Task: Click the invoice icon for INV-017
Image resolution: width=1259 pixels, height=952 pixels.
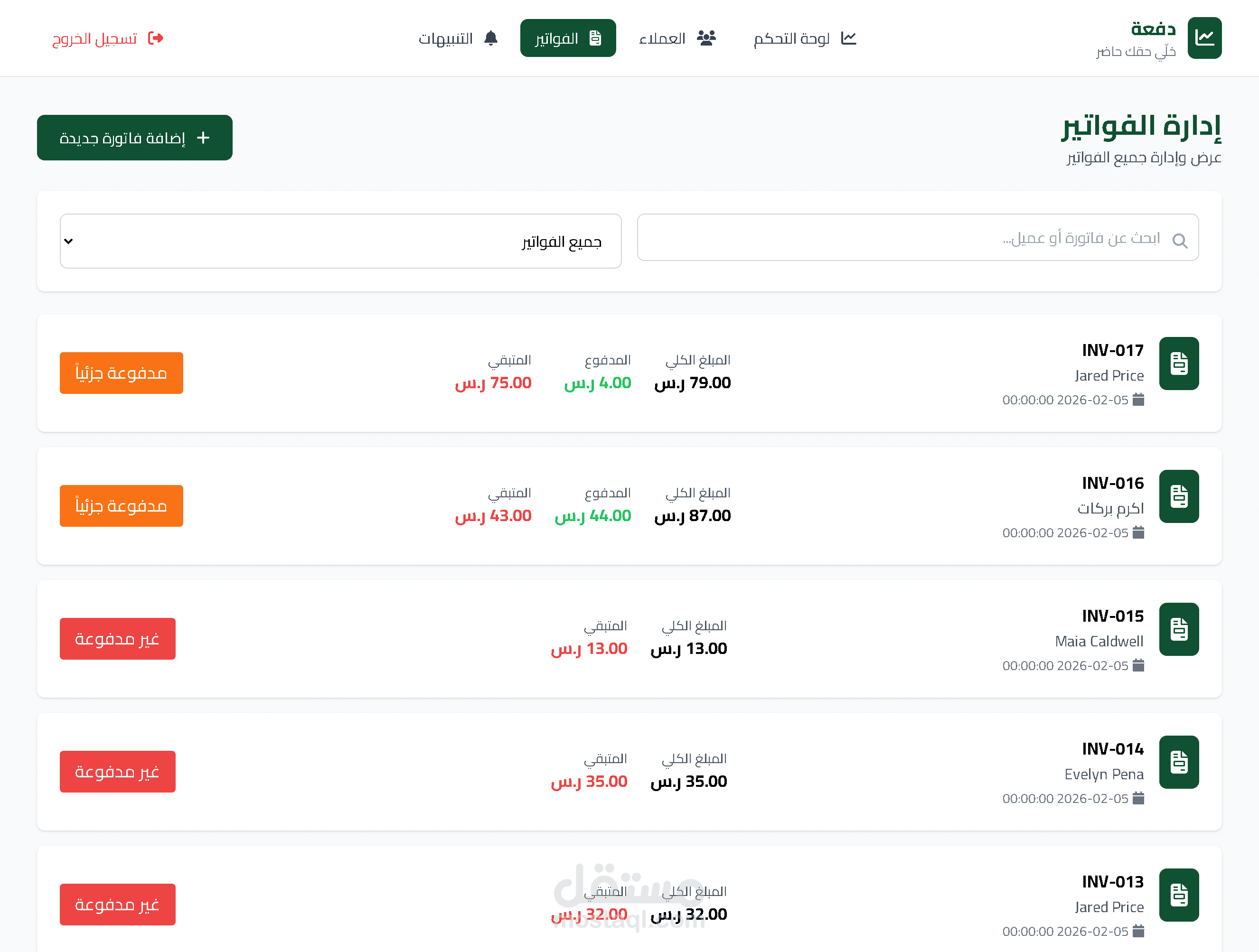Action: (1178, 364)
